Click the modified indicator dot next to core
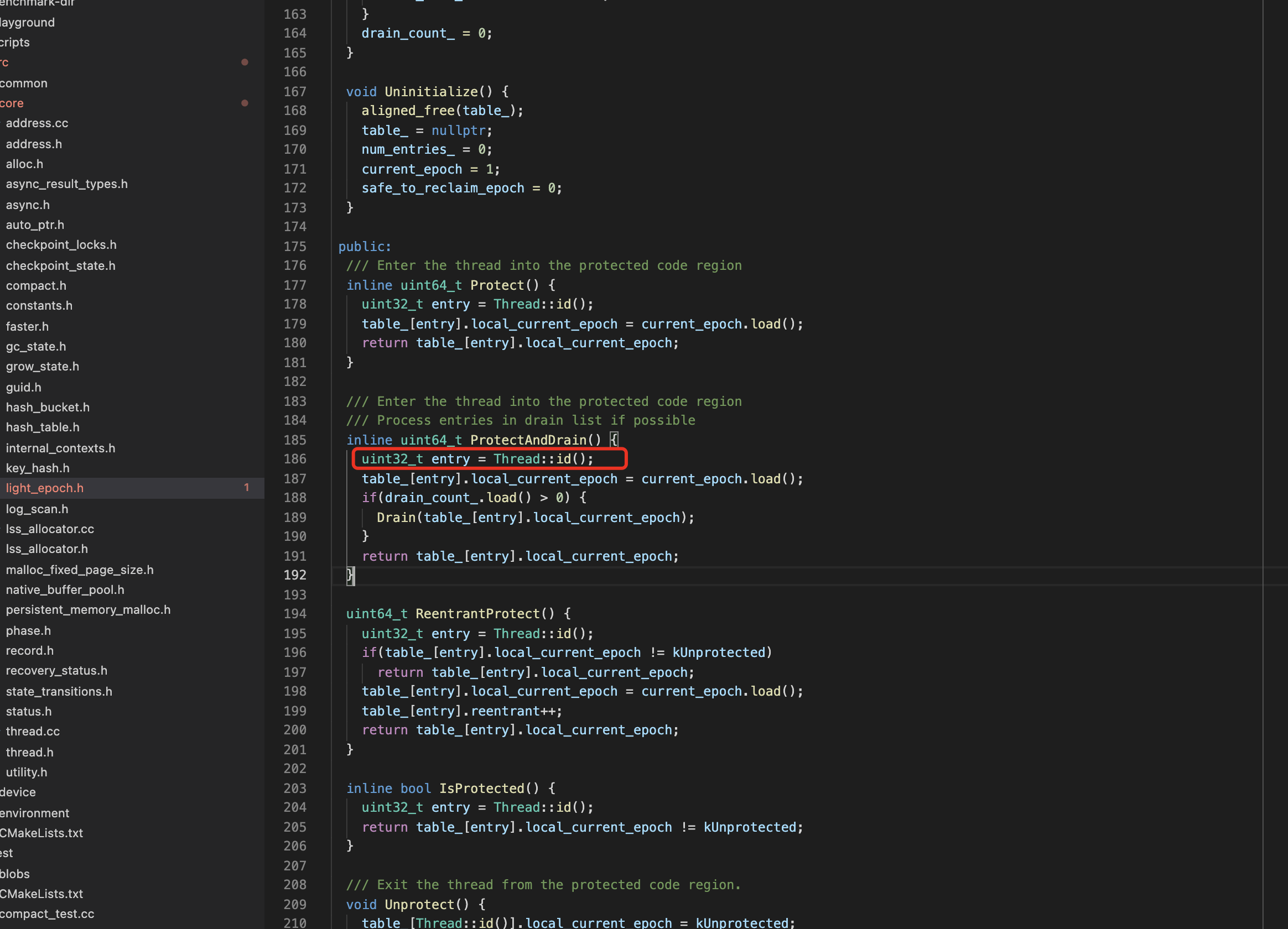 click(245, 103)
